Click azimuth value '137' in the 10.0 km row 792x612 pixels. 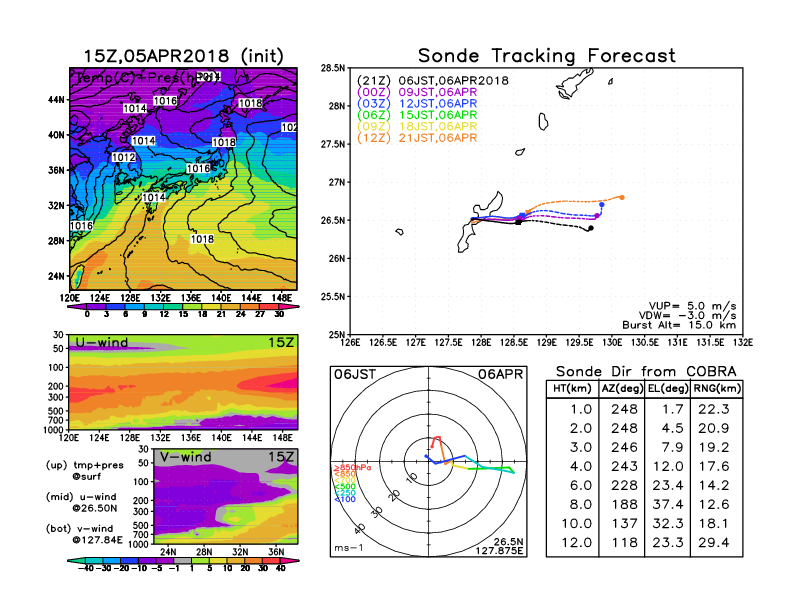tap(624, 524)
